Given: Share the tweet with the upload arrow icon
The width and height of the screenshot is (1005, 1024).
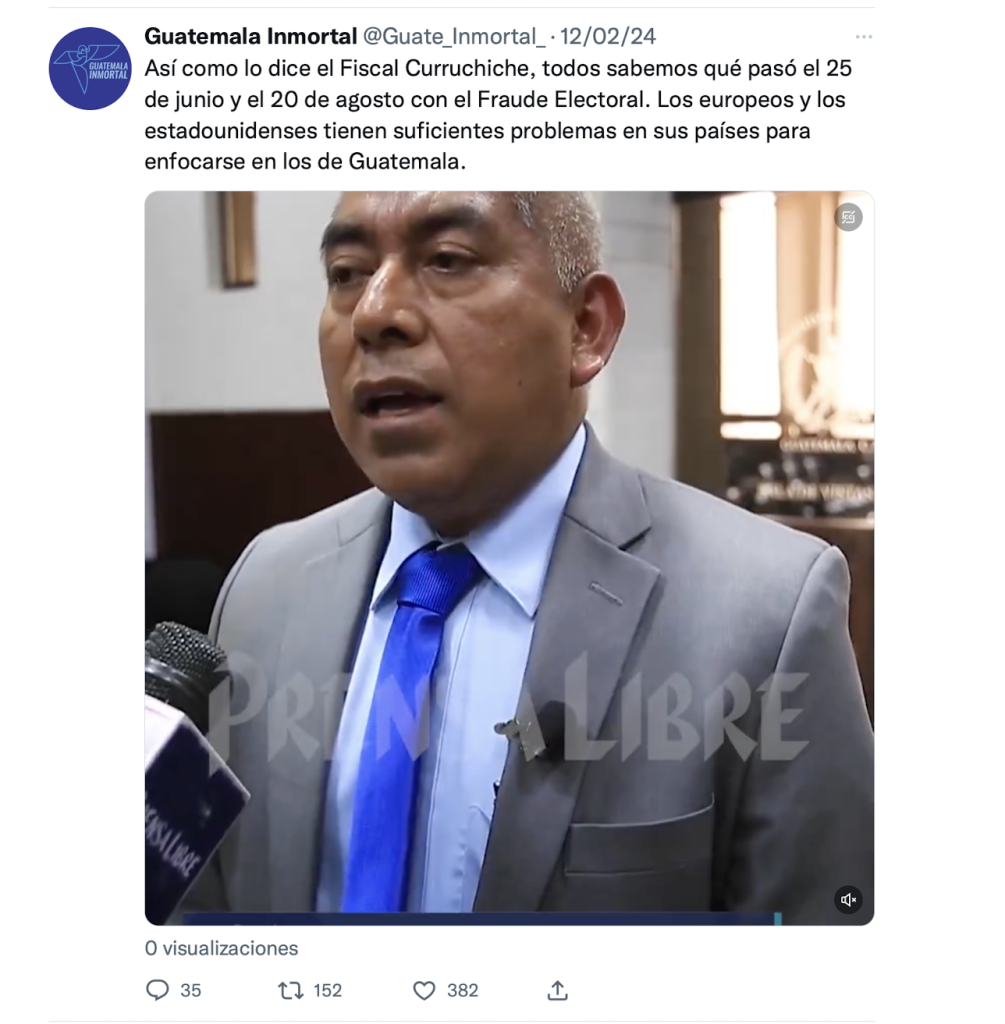Looking at the screenshot, I should pyautogui.click(x=557, y=991).
